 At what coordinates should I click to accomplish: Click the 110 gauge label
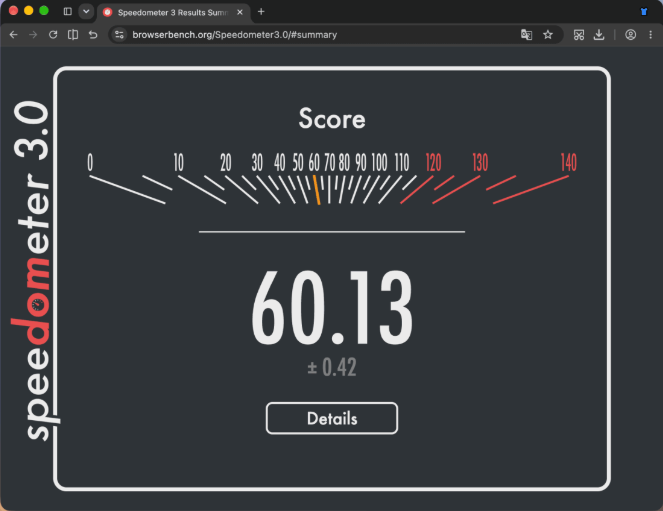coord(402,162)
